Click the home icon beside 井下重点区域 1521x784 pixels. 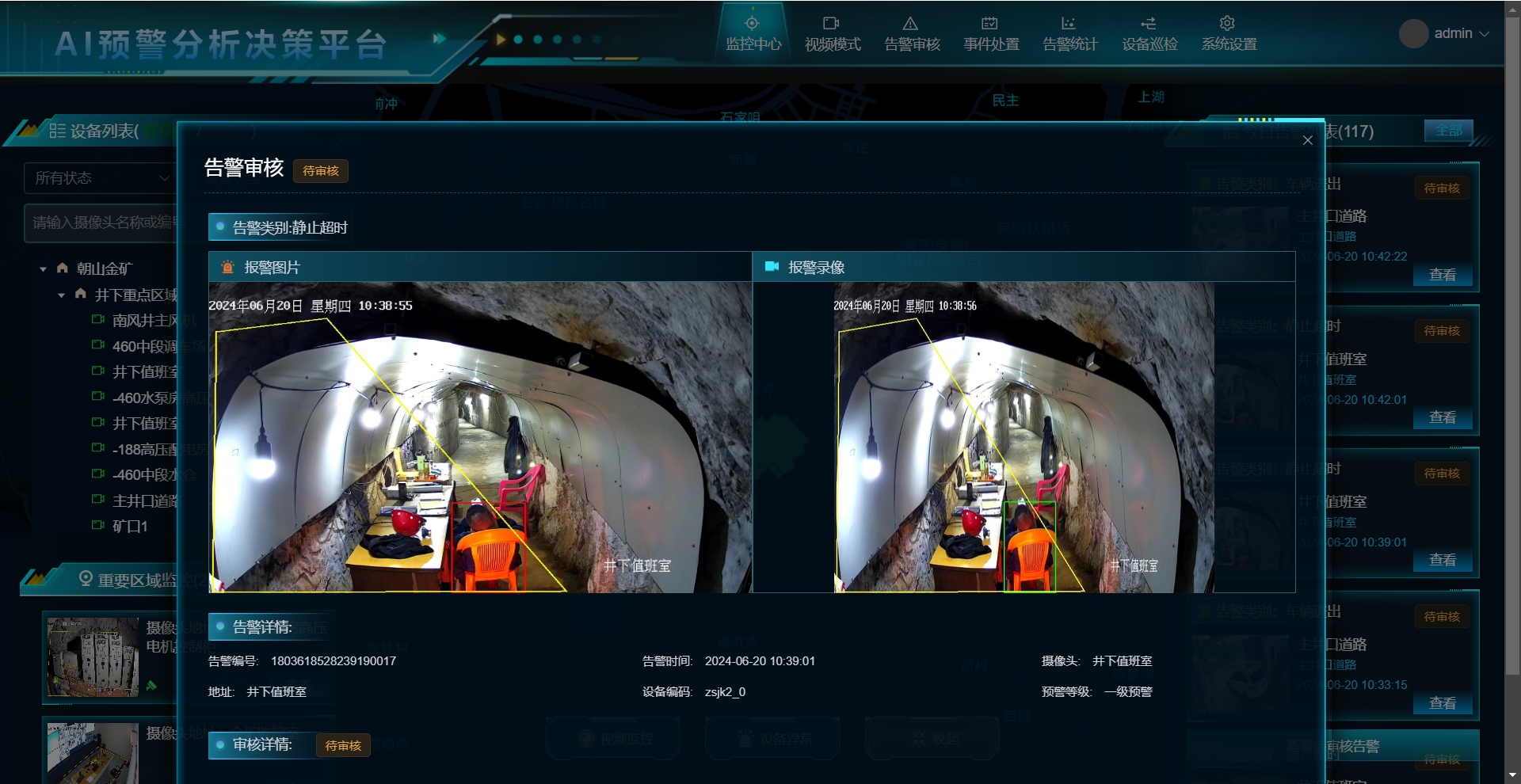click(x=80, y=294)
